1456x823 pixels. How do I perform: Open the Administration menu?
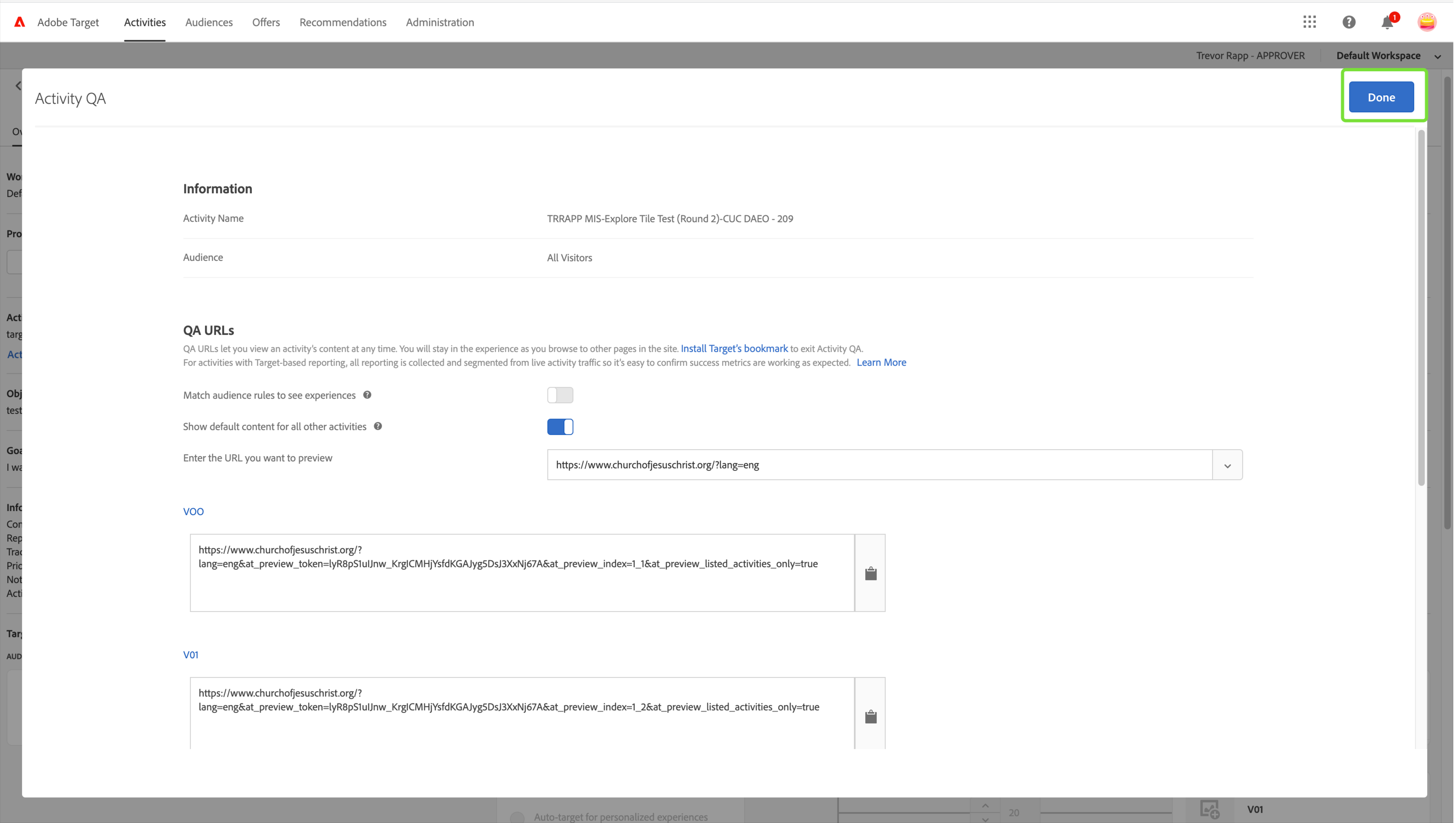[x=440, y=22]
